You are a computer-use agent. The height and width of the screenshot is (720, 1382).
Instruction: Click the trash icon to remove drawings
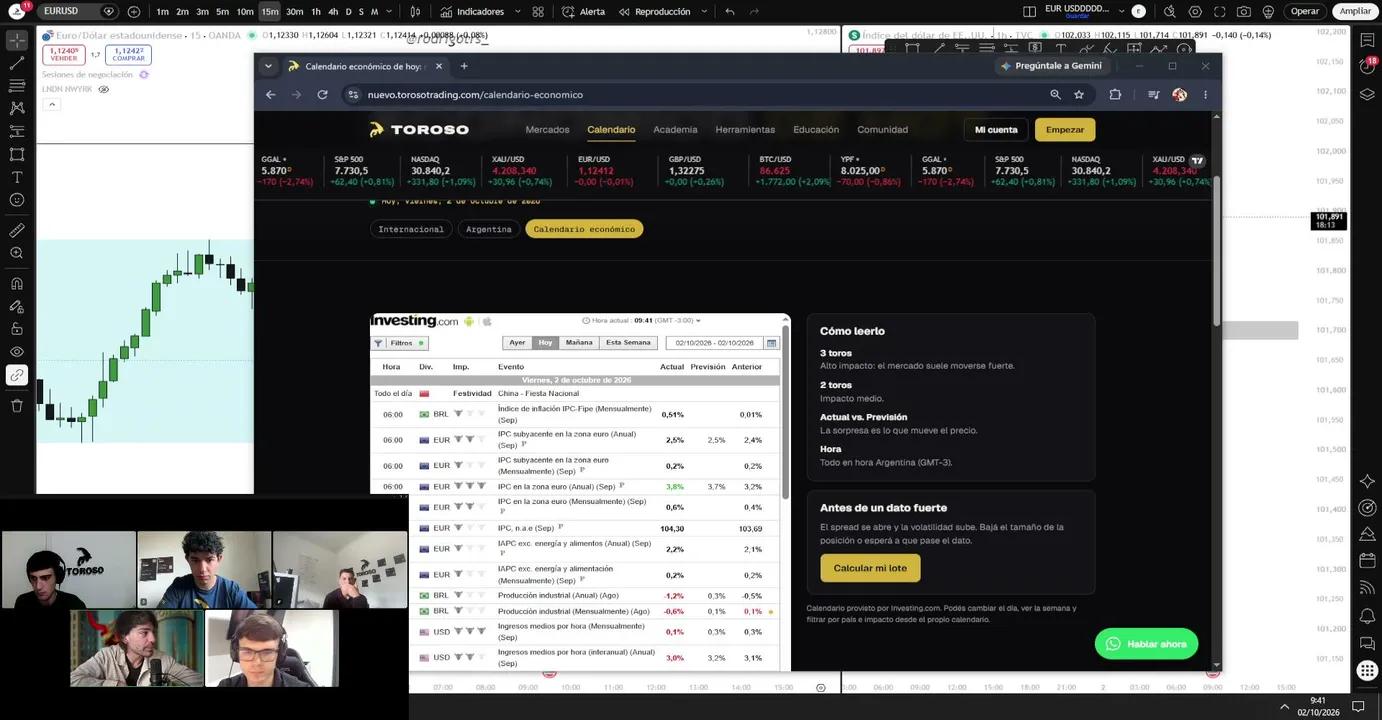click(x=17, y=405)
